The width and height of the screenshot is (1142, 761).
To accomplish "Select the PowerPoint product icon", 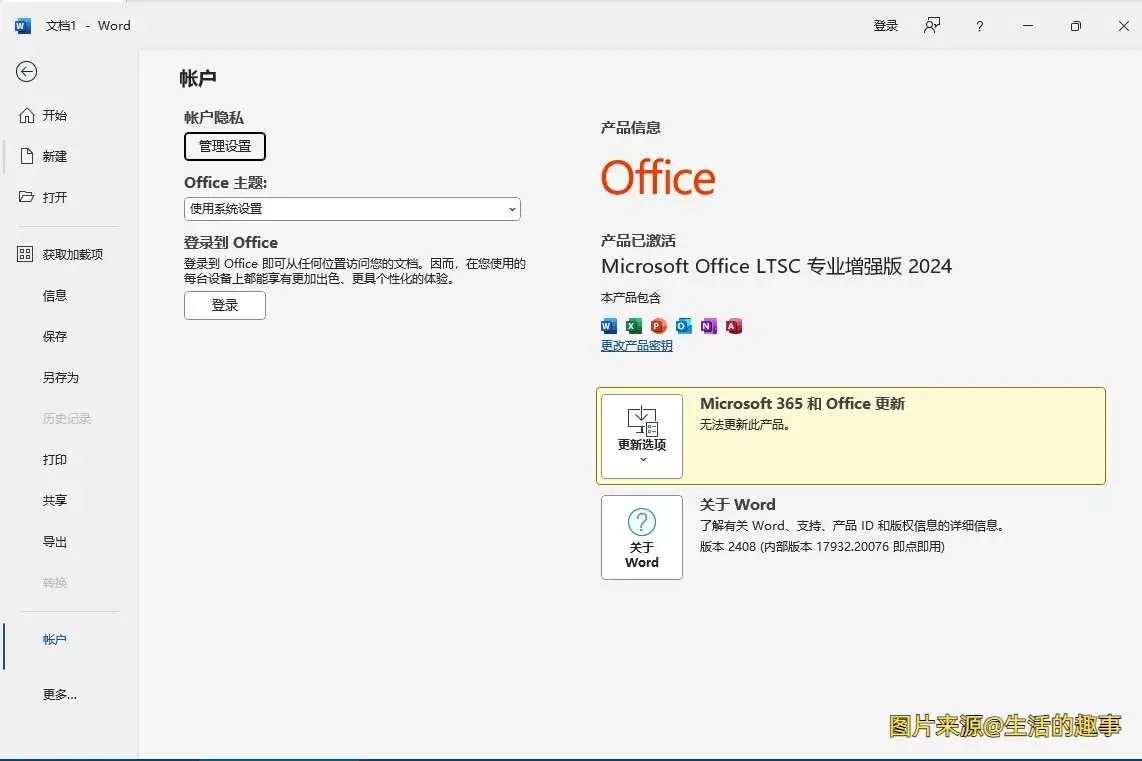I will 658,325.
